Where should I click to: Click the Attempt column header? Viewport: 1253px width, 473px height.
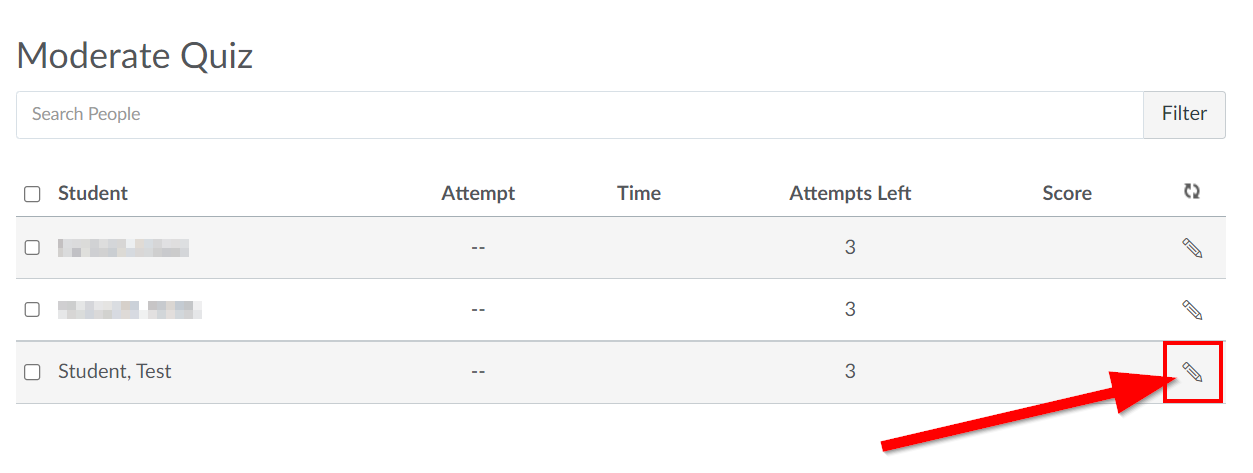(478, 193)
